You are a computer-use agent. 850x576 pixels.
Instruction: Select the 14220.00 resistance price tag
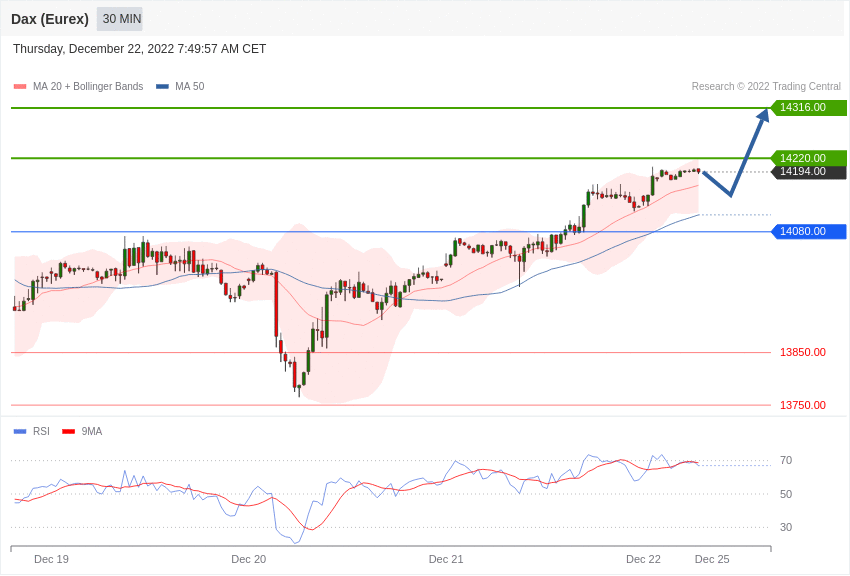coord(809,158)
